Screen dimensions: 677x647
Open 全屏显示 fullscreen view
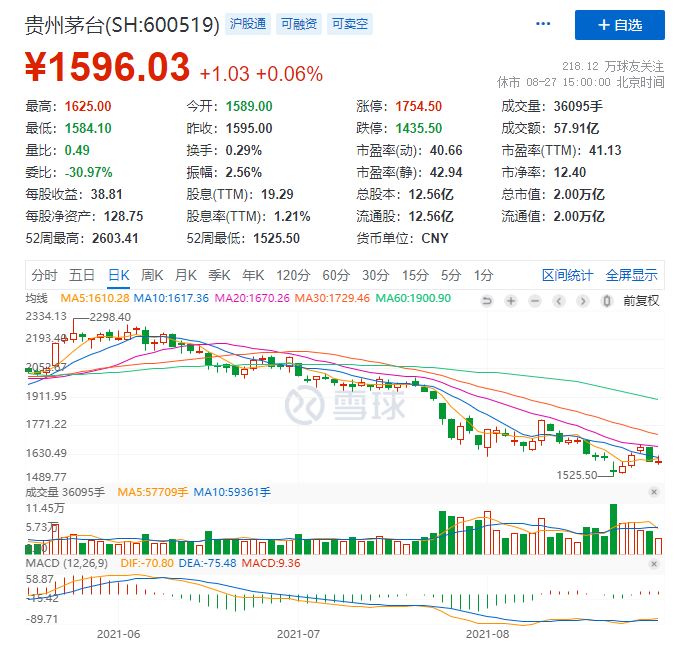631,275
